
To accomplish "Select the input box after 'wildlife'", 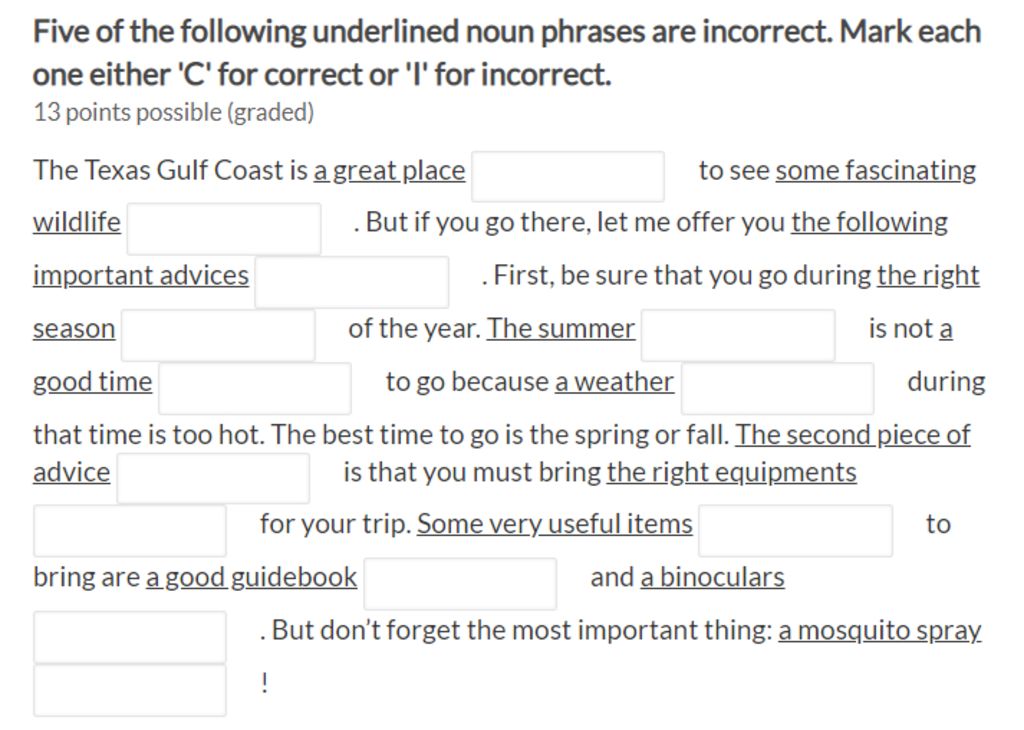I will tap(224, 229).
